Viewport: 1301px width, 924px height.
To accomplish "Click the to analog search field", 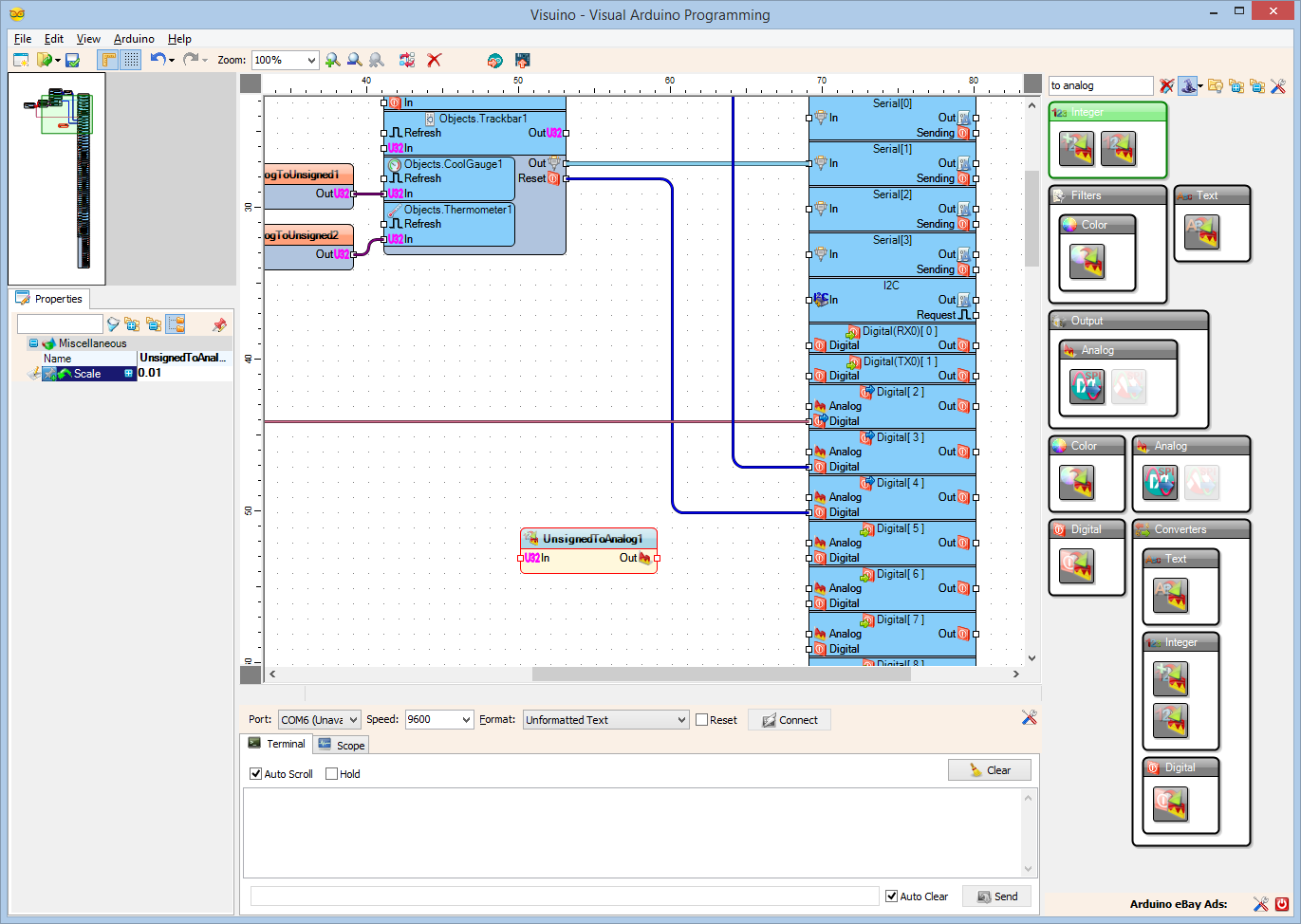I will (x=1100, y=85).
